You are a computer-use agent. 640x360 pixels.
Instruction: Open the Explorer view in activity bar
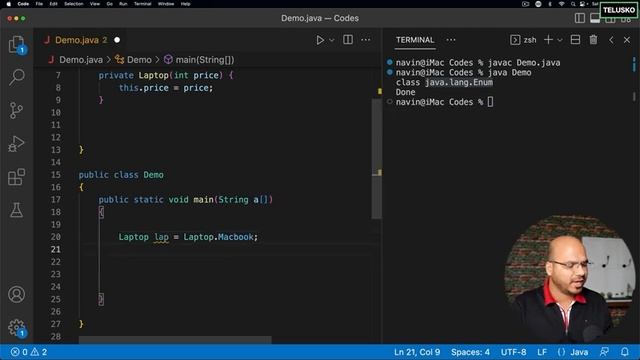[17, 44]
